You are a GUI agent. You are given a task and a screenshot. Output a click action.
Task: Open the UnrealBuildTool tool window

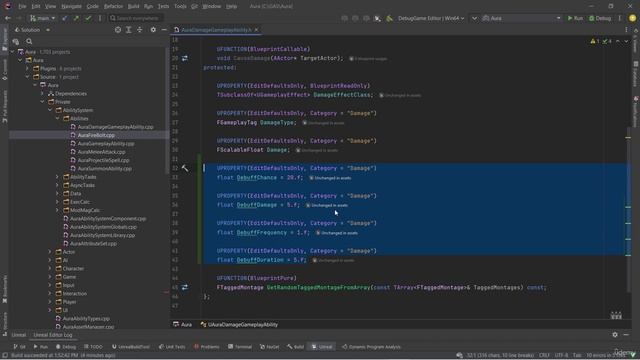click(x=131, y=347)
